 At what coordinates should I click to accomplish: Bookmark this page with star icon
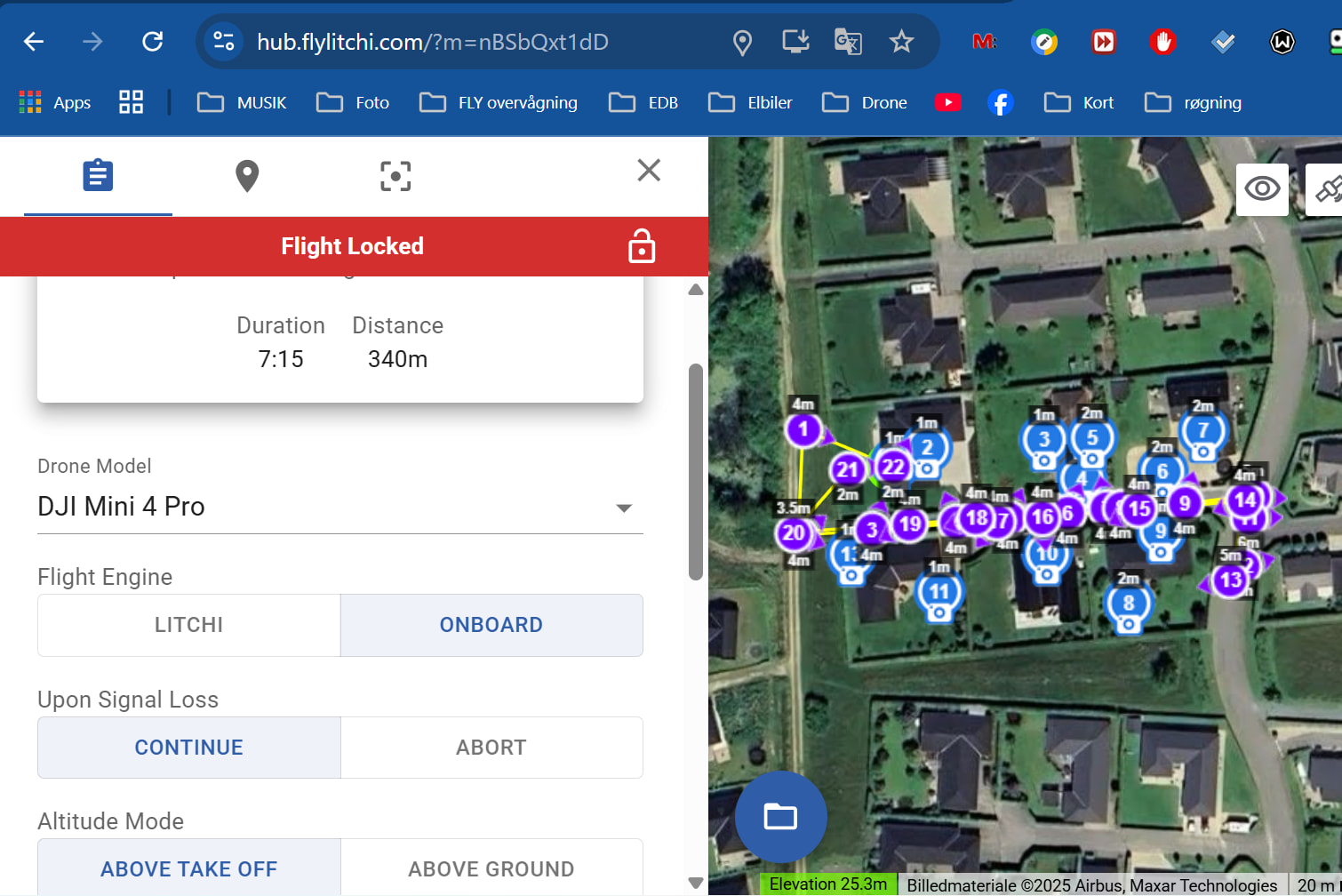(901, 42)
